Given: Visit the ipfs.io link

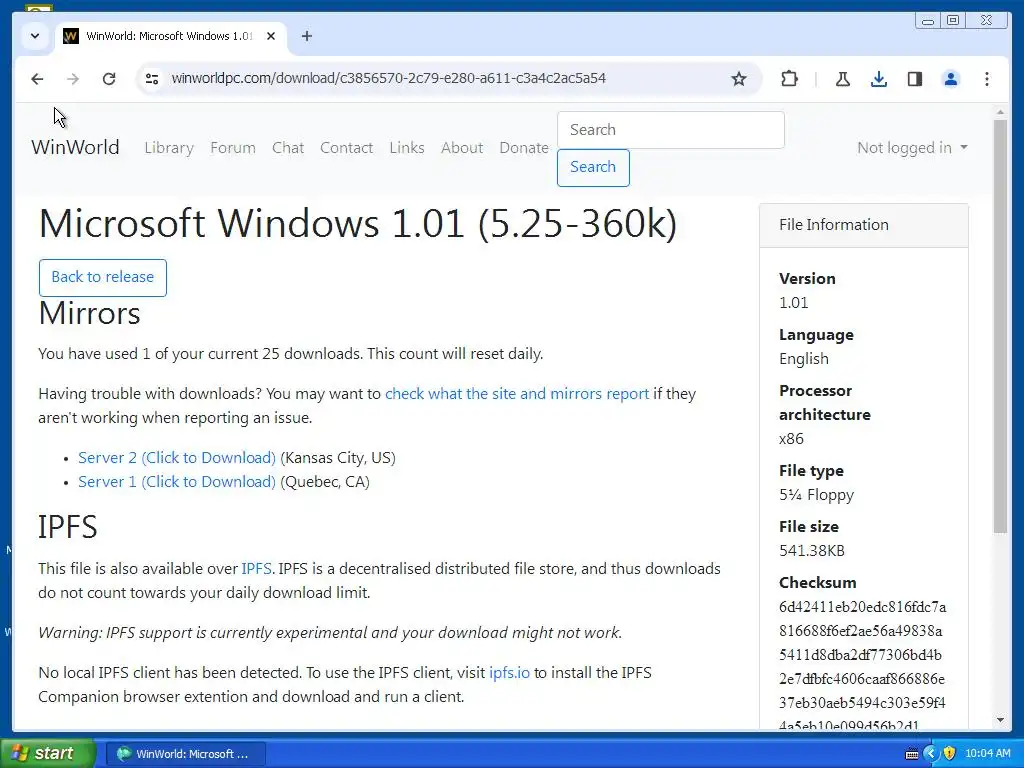Looking at the screenshot, I should point(509,673).
